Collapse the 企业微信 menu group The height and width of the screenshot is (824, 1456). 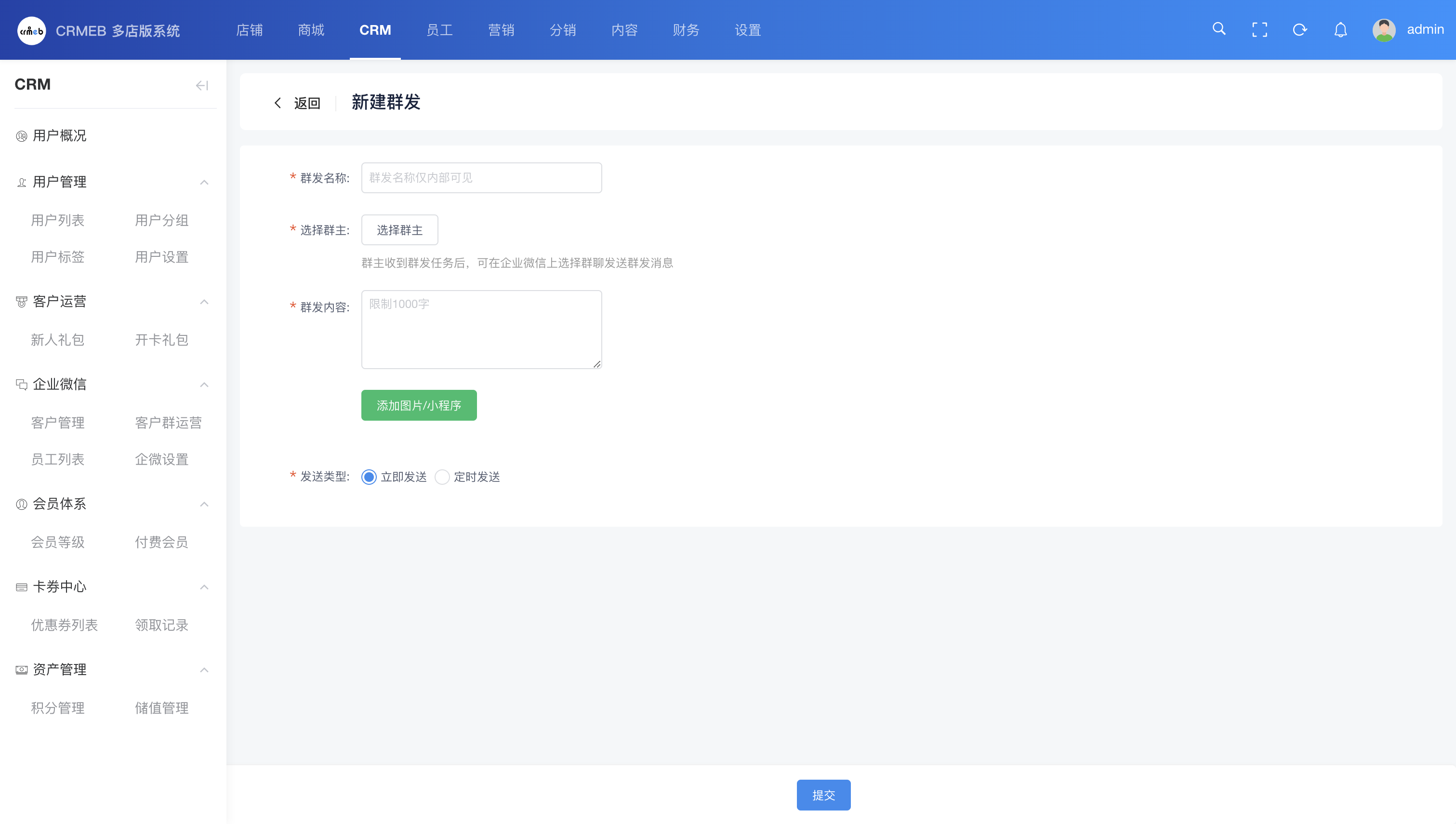(x=204, y=385)
